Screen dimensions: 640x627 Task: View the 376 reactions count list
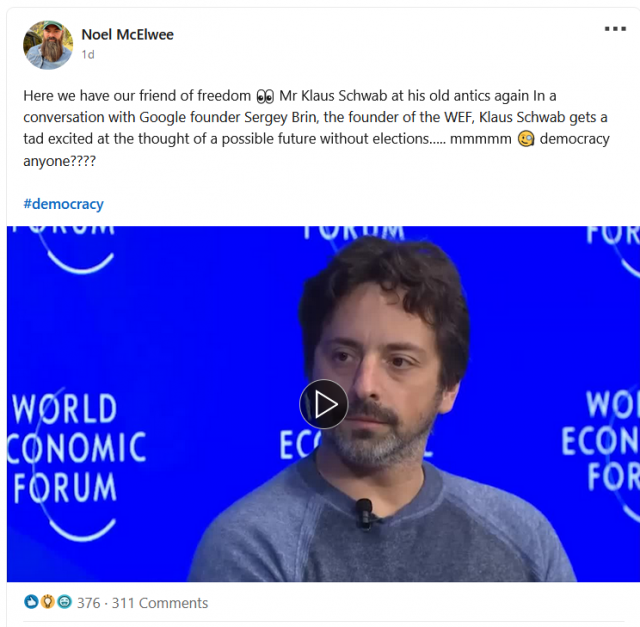click(x=89, y=603)
